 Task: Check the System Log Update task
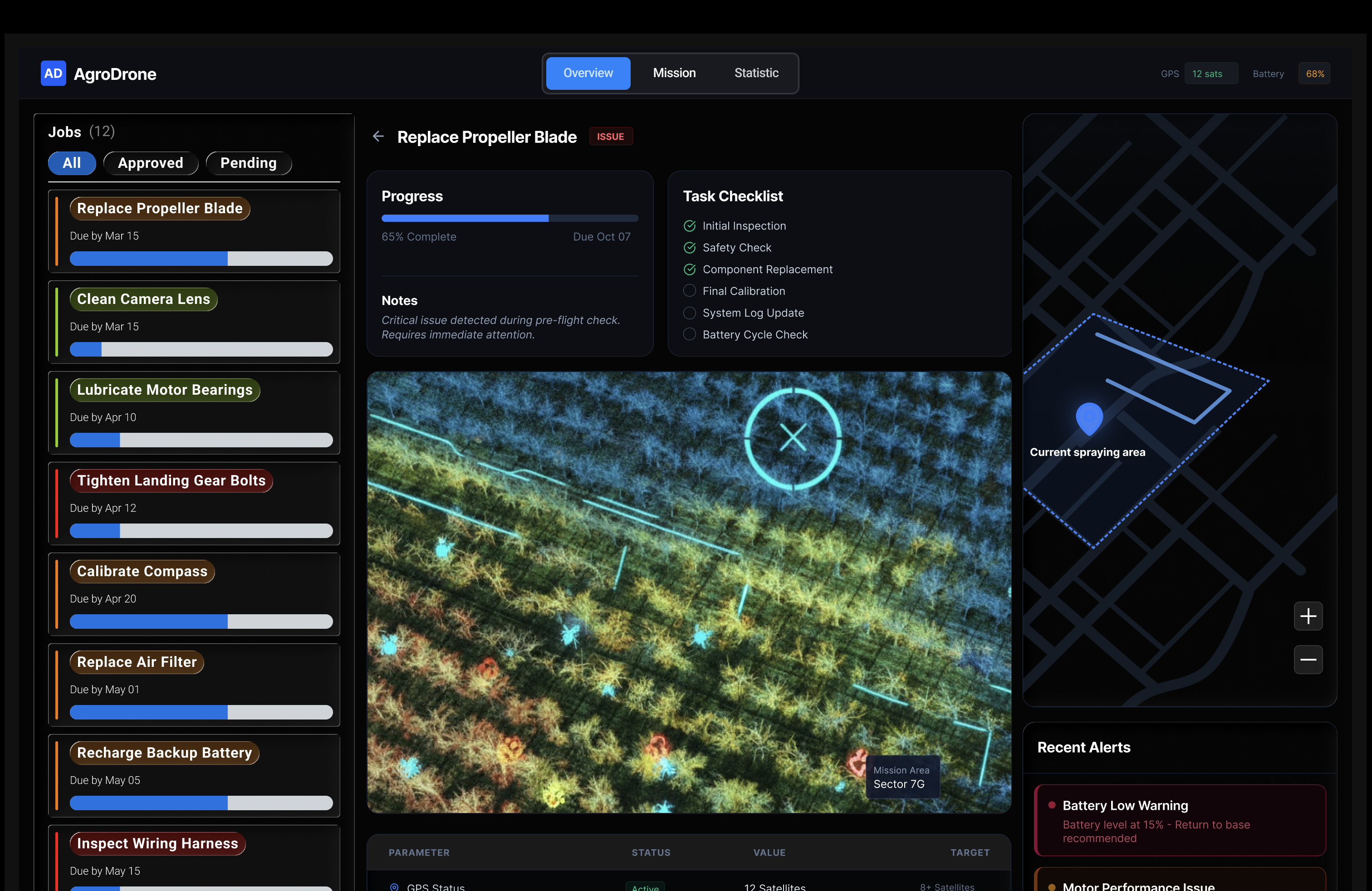tap(690, 313)
